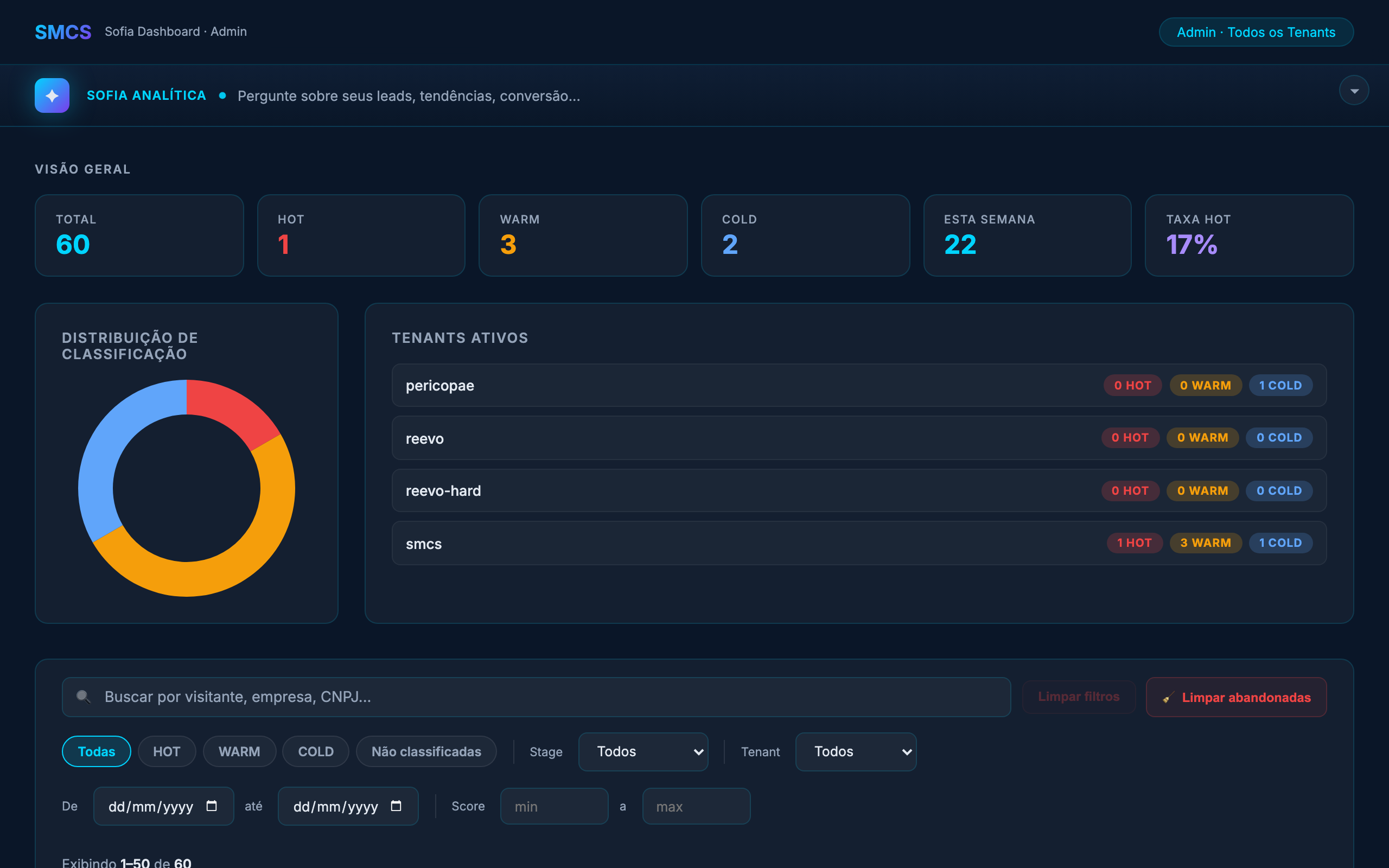Image resolution: width=1389 pixels, height=868 pixels.
Task: Expand the Sofia Analítica panel chevron
Action: pos(1354,91)
